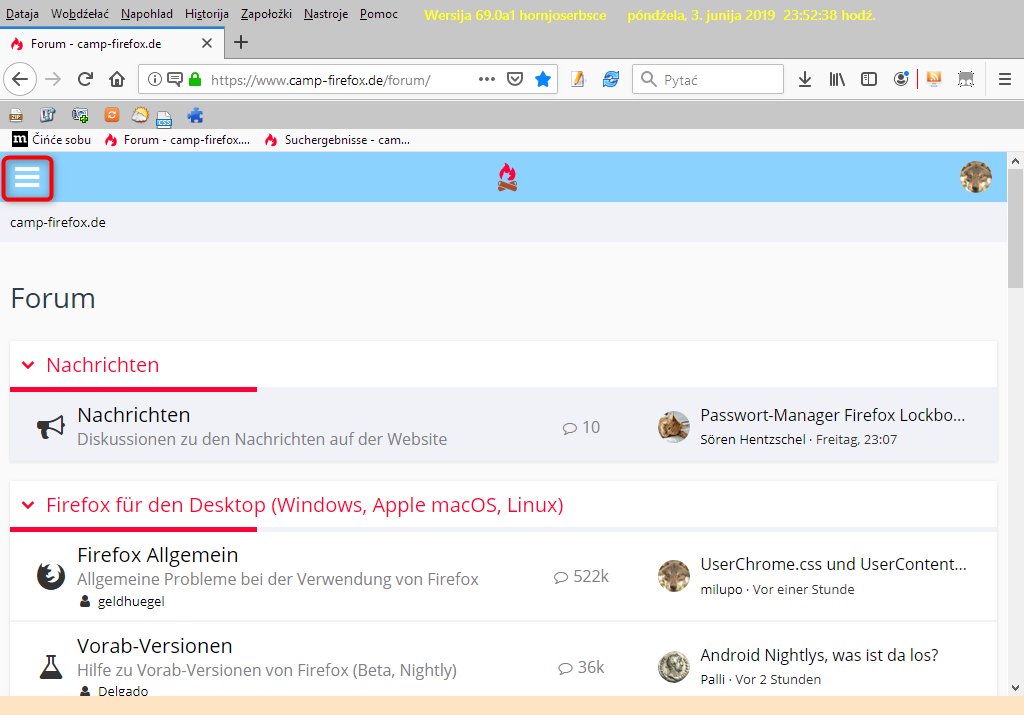
Task: Click the ZIP archive icon in the toolbar
Action: [16, 116]
